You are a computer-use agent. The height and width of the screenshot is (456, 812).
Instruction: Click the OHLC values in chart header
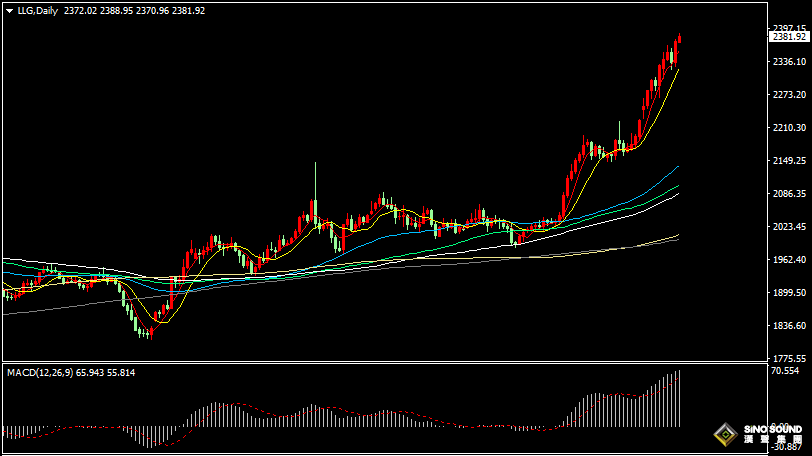134,11
